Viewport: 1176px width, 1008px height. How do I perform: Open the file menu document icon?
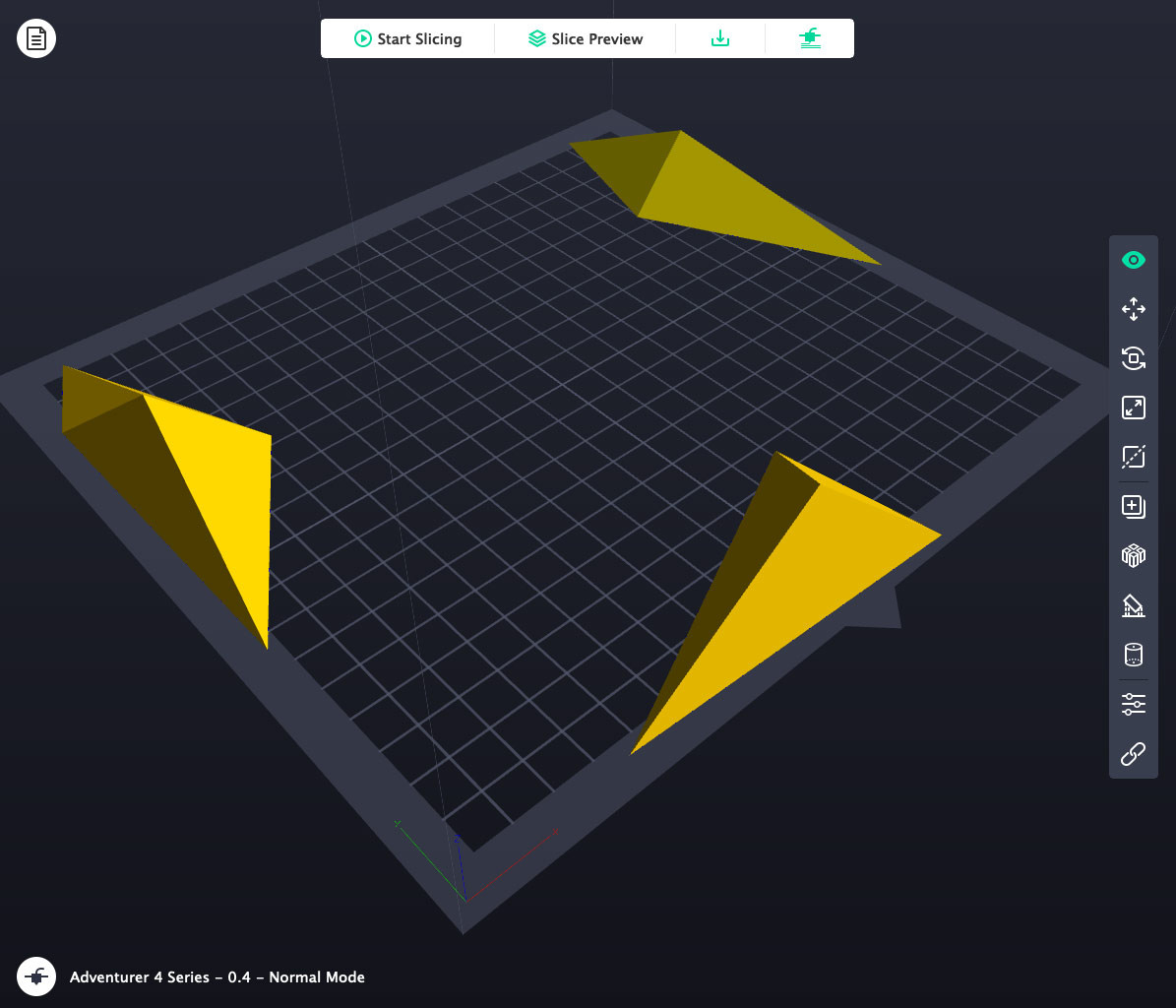[36, 38]
